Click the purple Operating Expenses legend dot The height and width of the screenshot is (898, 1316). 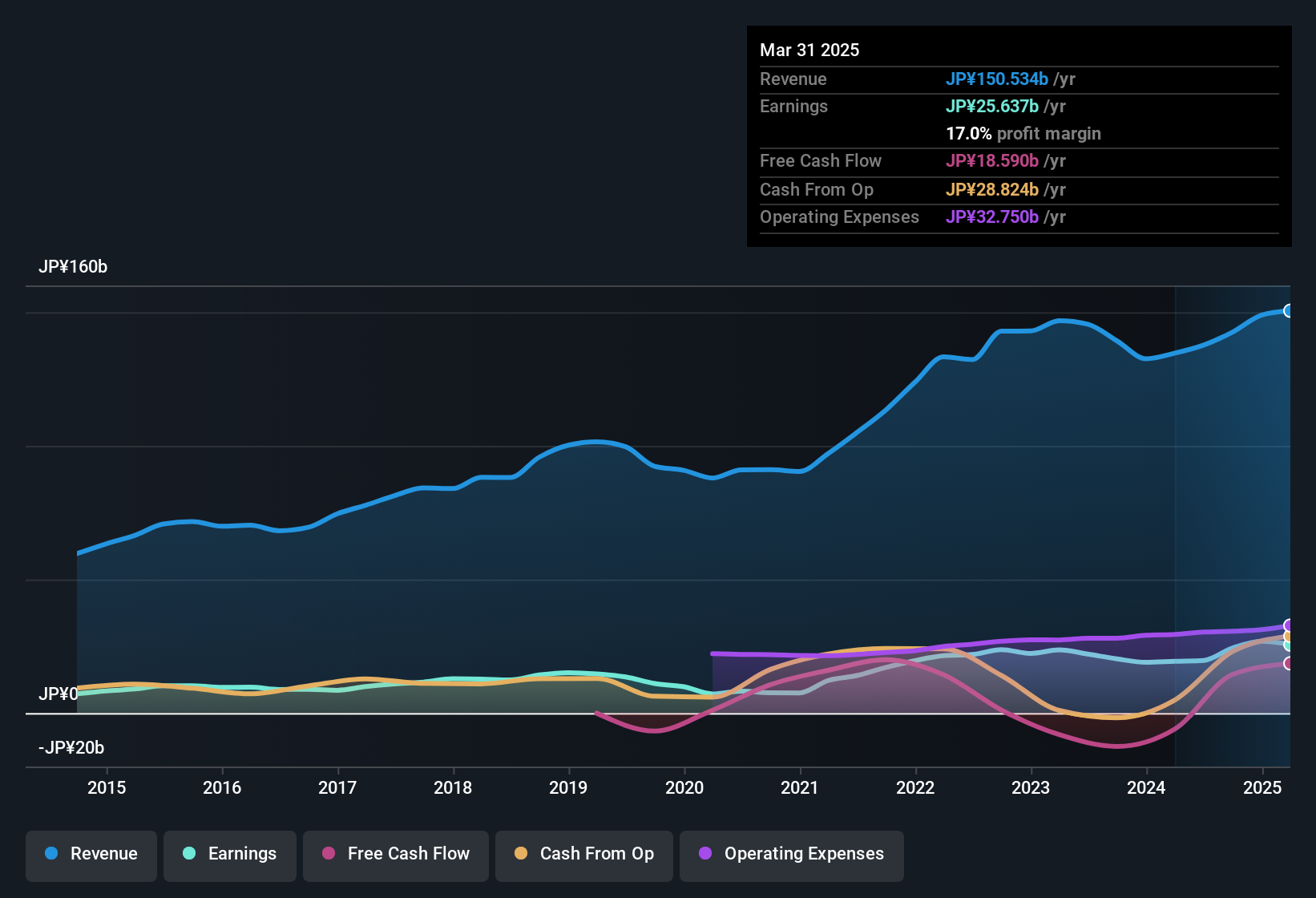705,854
